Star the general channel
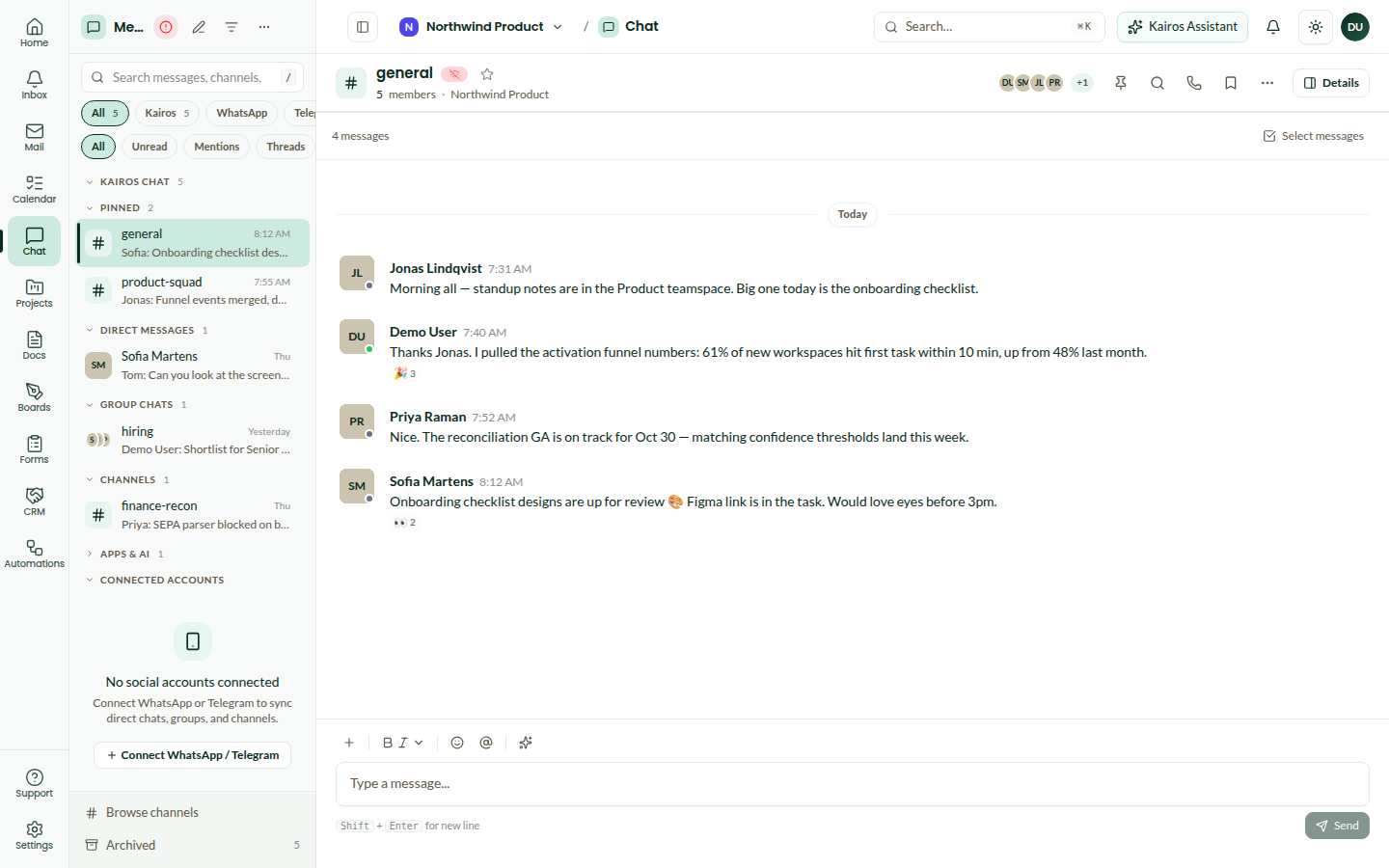Viewport: 1389px width, 868px height. (487, 74)
